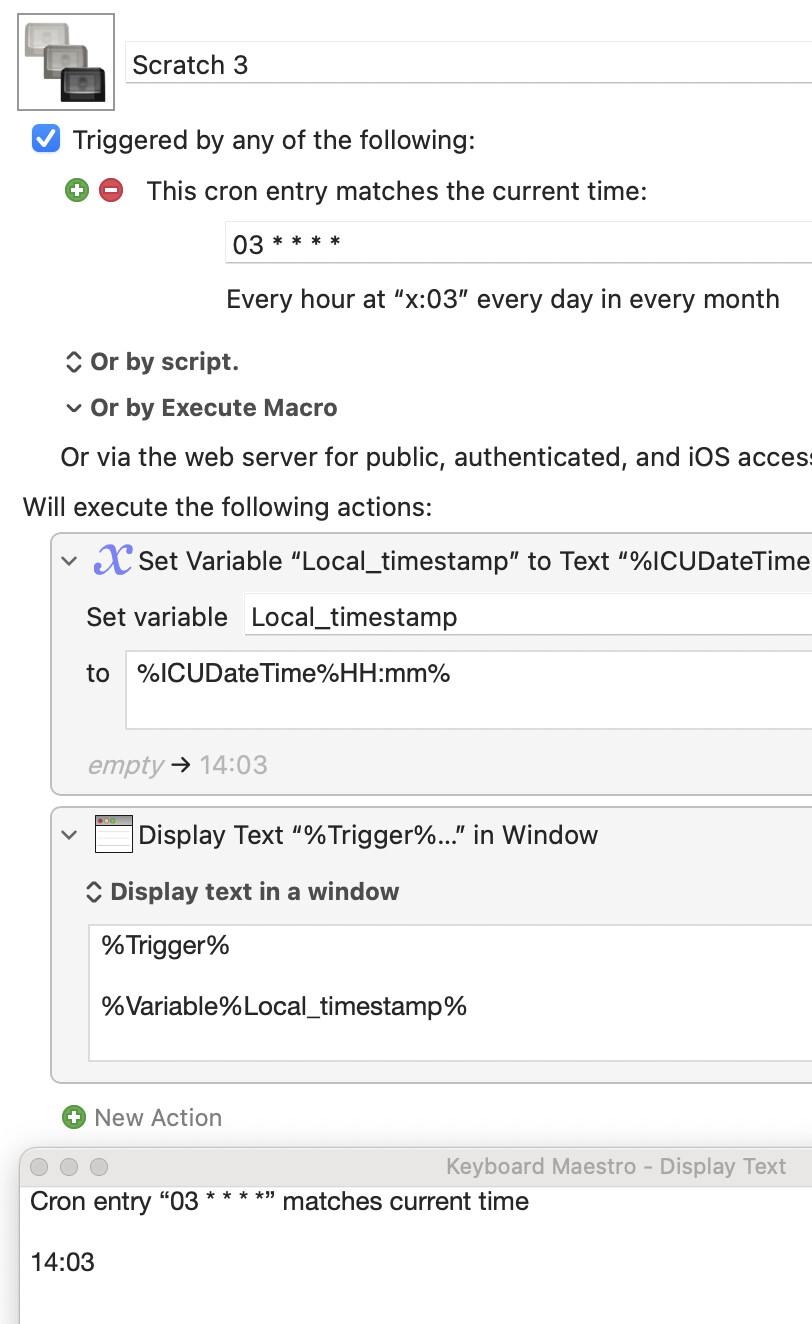The width and height of the screenshot is (812, 1324).
Task: Click the green add trigger button
Action: [x=77, y=190]
